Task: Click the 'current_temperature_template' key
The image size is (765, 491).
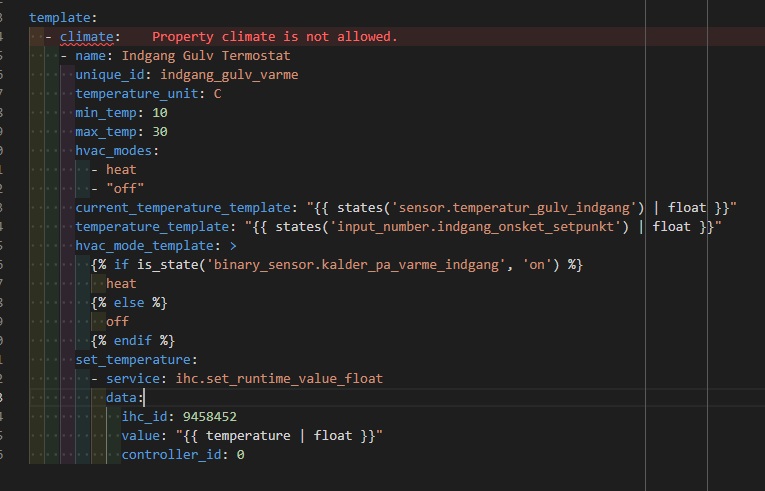Action: (x=182, y=208)
